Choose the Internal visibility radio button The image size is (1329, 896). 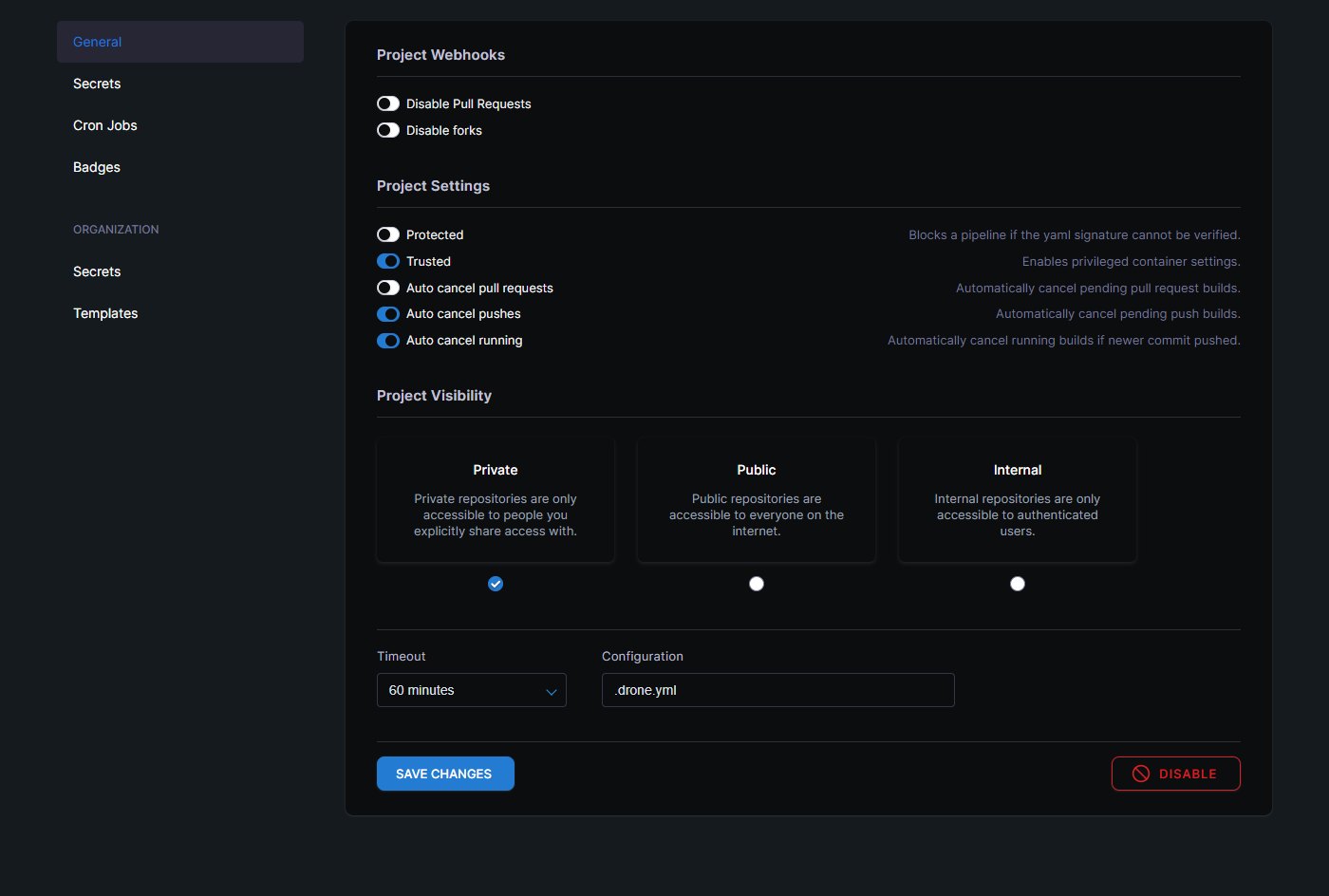pos(1018,584)
